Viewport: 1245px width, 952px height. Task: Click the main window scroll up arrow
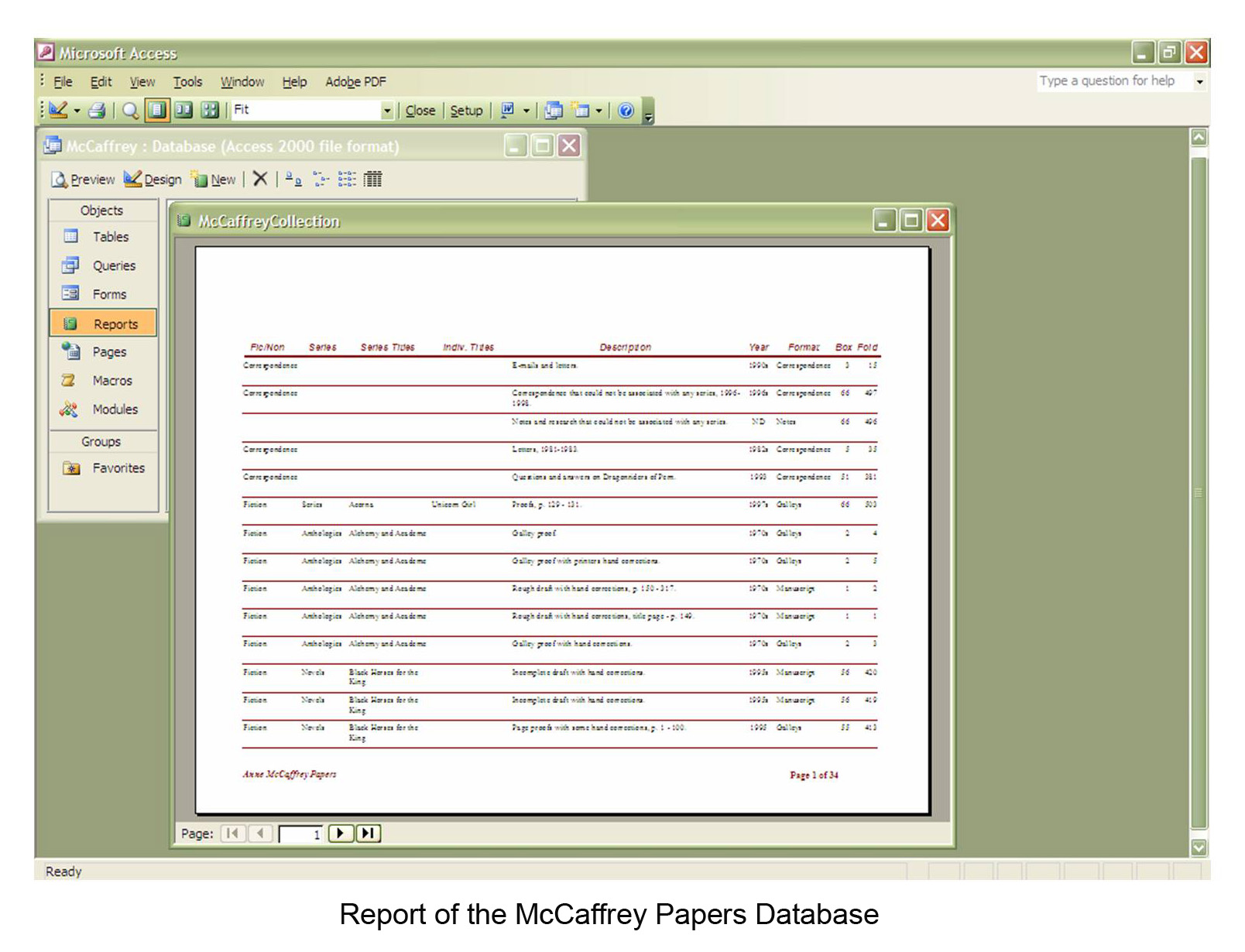pyautogui.click(x=1199, y=138)
